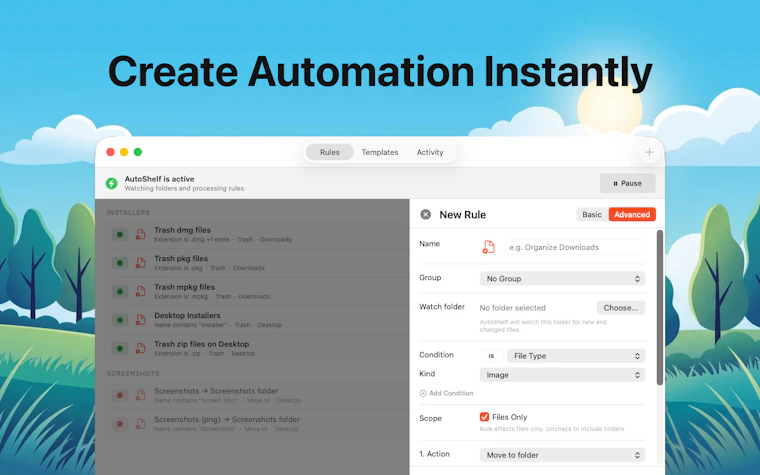
Task: Click the 'is' condition operator selector
Action: (x=491, y=356)
